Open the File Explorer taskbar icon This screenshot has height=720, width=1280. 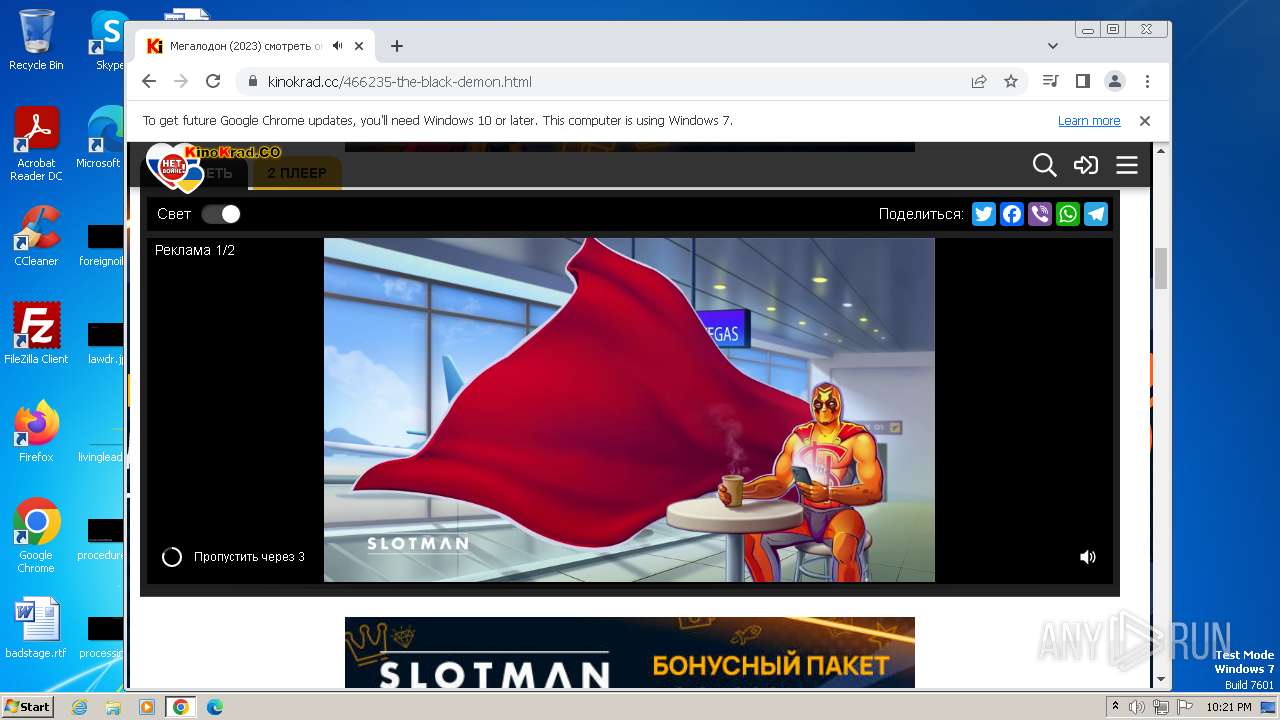click(113, 707)
